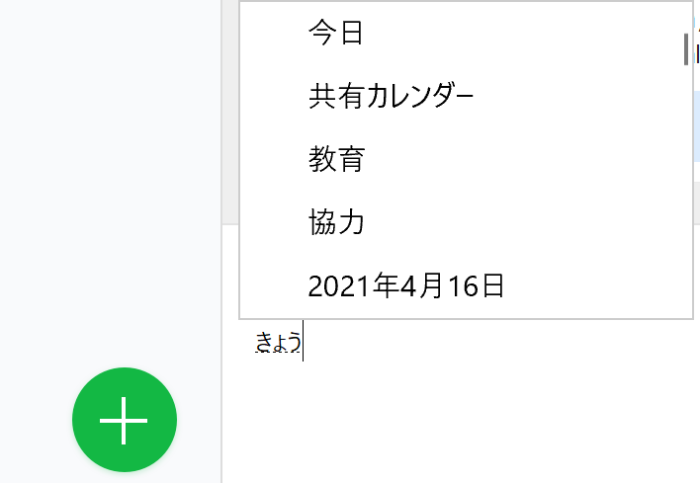
Task: Click blank space right of 2021年4月16日 row
Action: point(594,286)
